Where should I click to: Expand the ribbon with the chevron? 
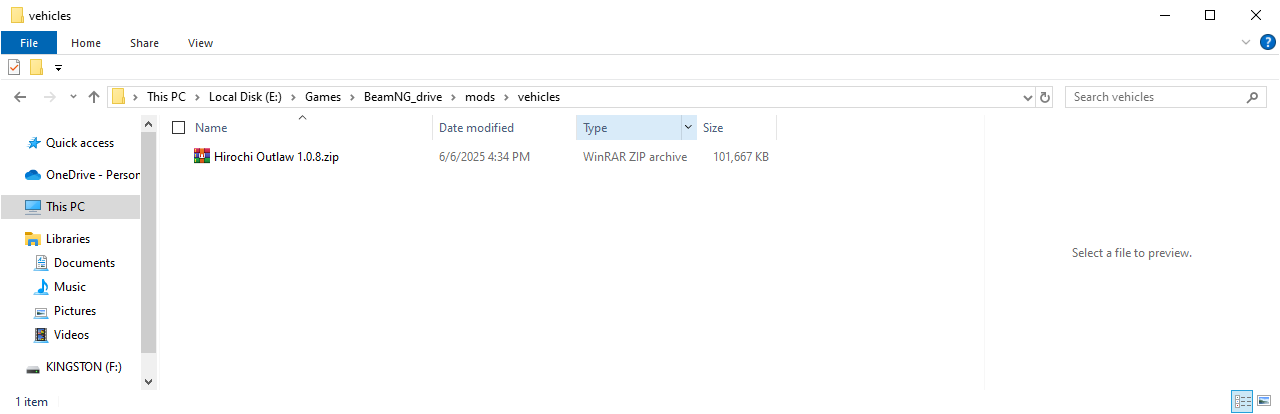tap(1245, 43)
